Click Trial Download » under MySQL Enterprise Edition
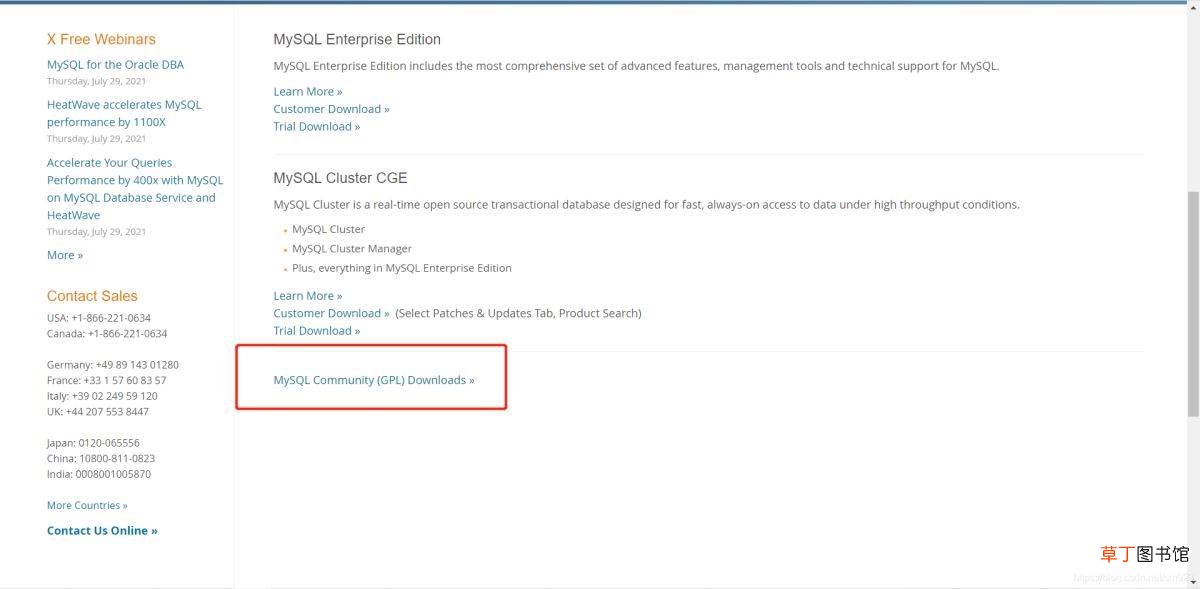The width and height of the screenshot is (1200, 589). point(317,127)
